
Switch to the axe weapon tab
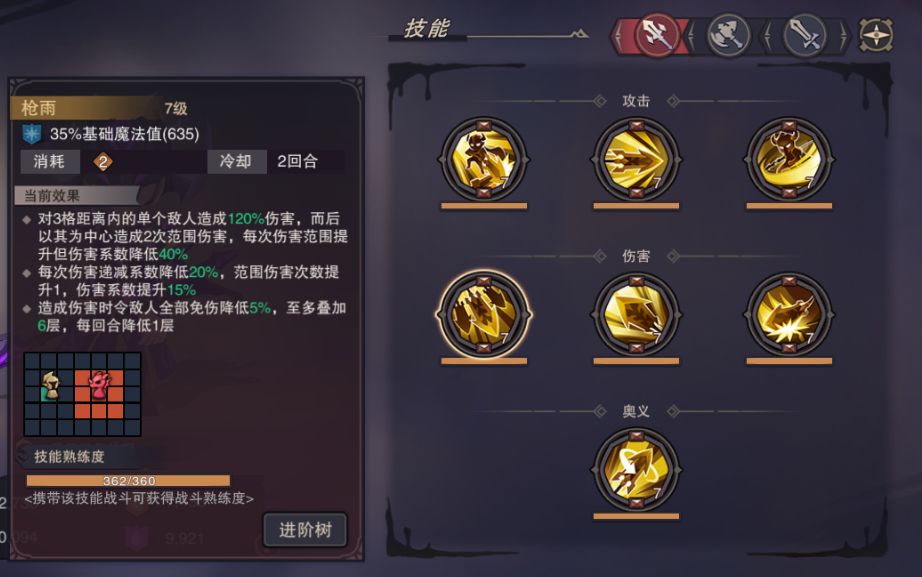point(729,35)
